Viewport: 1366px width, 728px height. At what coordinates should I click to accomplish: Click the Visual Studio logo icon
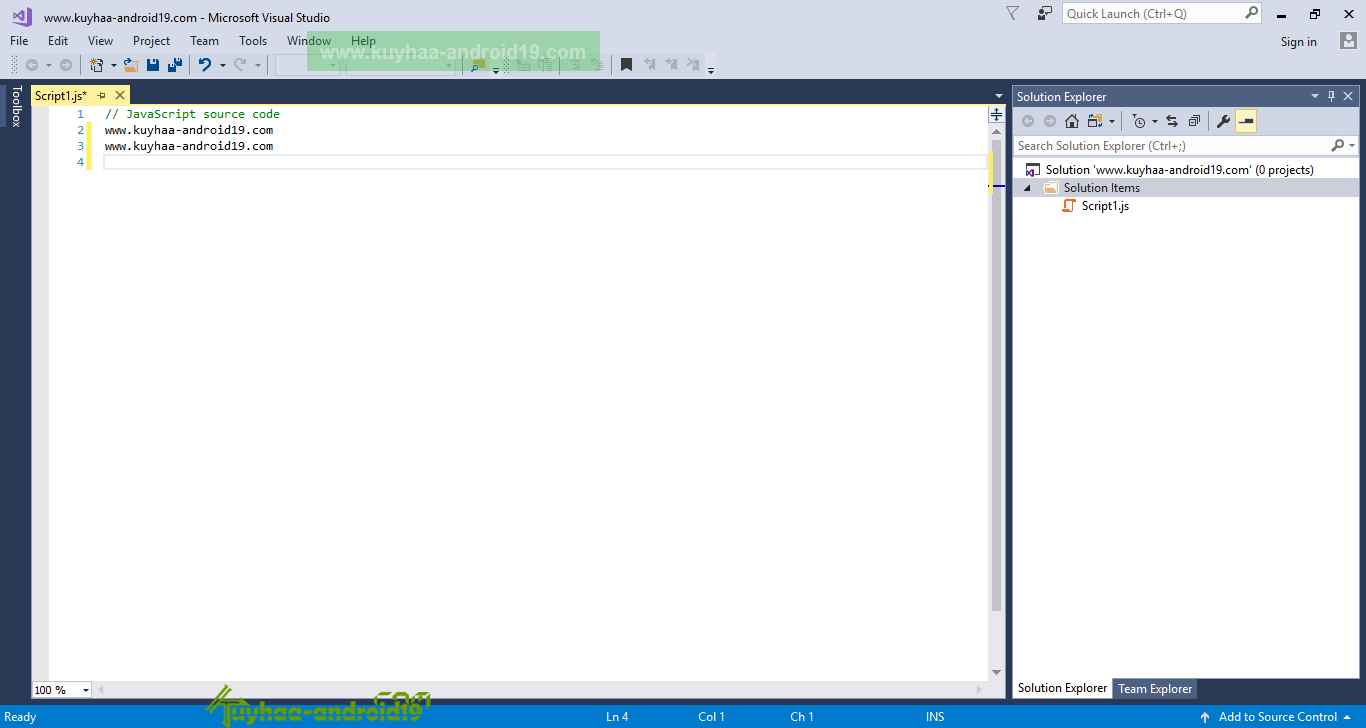pyautogui.click(x=22, y=16)
